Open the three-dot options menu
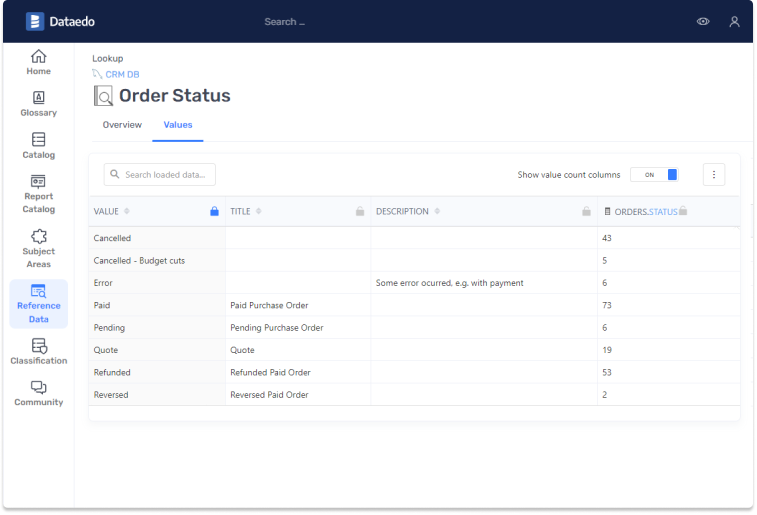 (x=714, y=175)
